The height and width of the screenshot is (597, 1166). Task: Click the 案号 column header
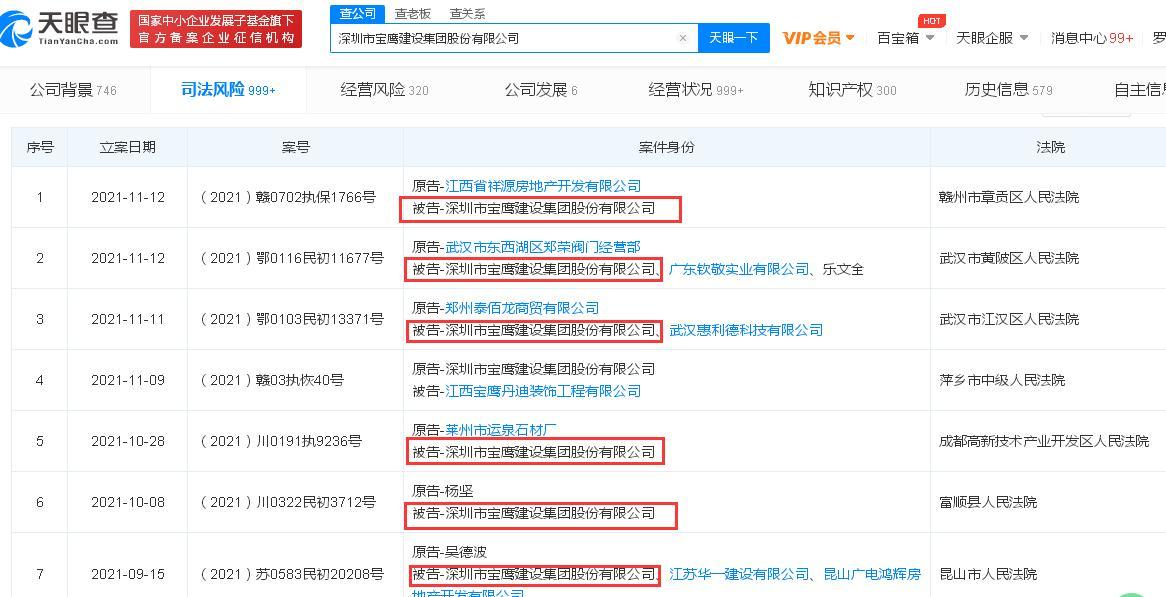click(295, 147)
